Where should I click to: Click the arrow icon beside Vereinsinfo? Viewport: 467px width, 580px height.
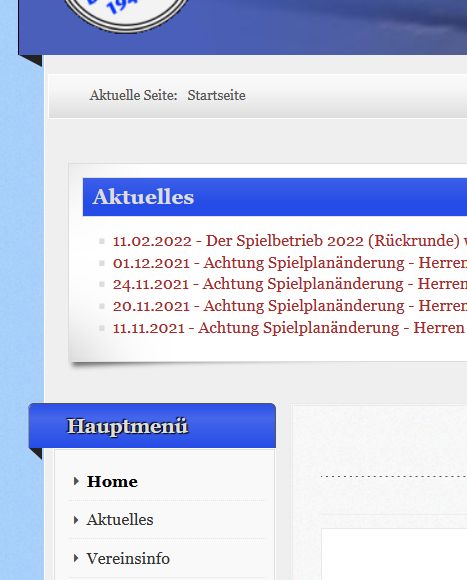(x=76, y=558)
